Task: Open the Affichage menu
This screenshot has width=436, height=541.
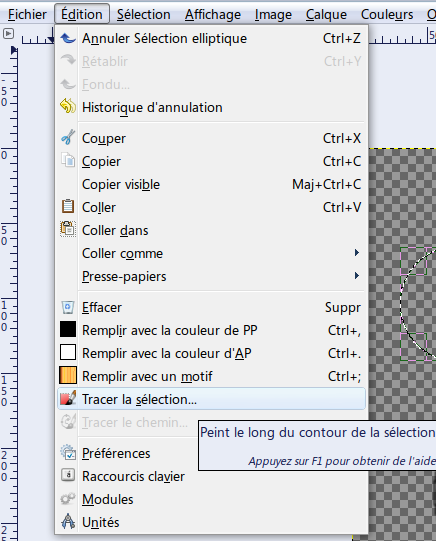Action: 213,14
